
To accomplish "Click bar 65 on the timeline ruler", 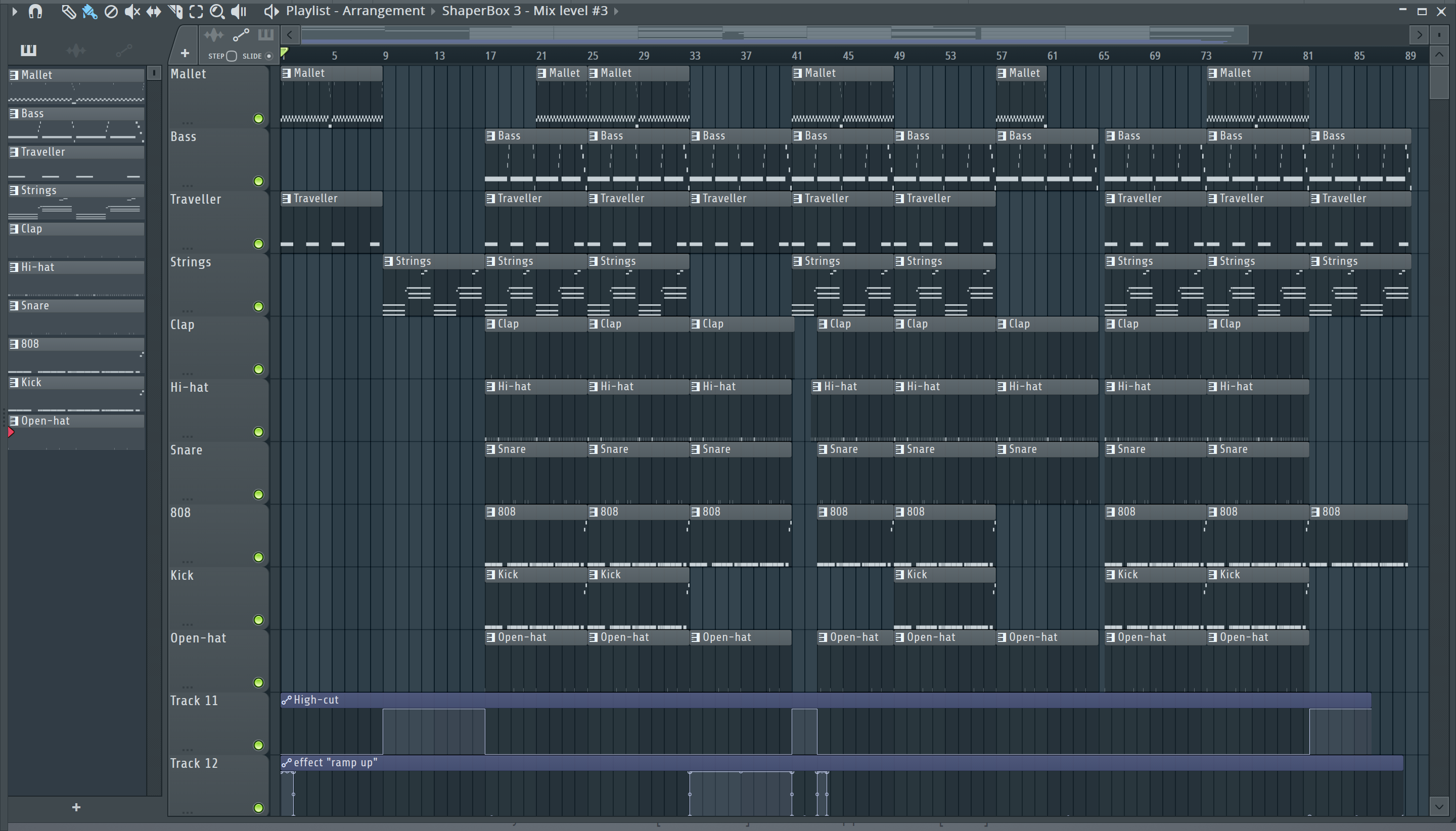I will pos(1104,56).
